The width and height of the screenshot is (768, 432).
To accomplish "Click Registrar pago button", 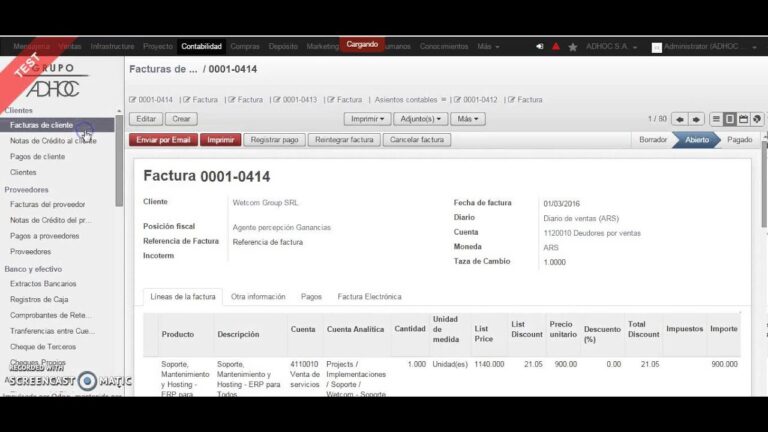I will [274, 140].
